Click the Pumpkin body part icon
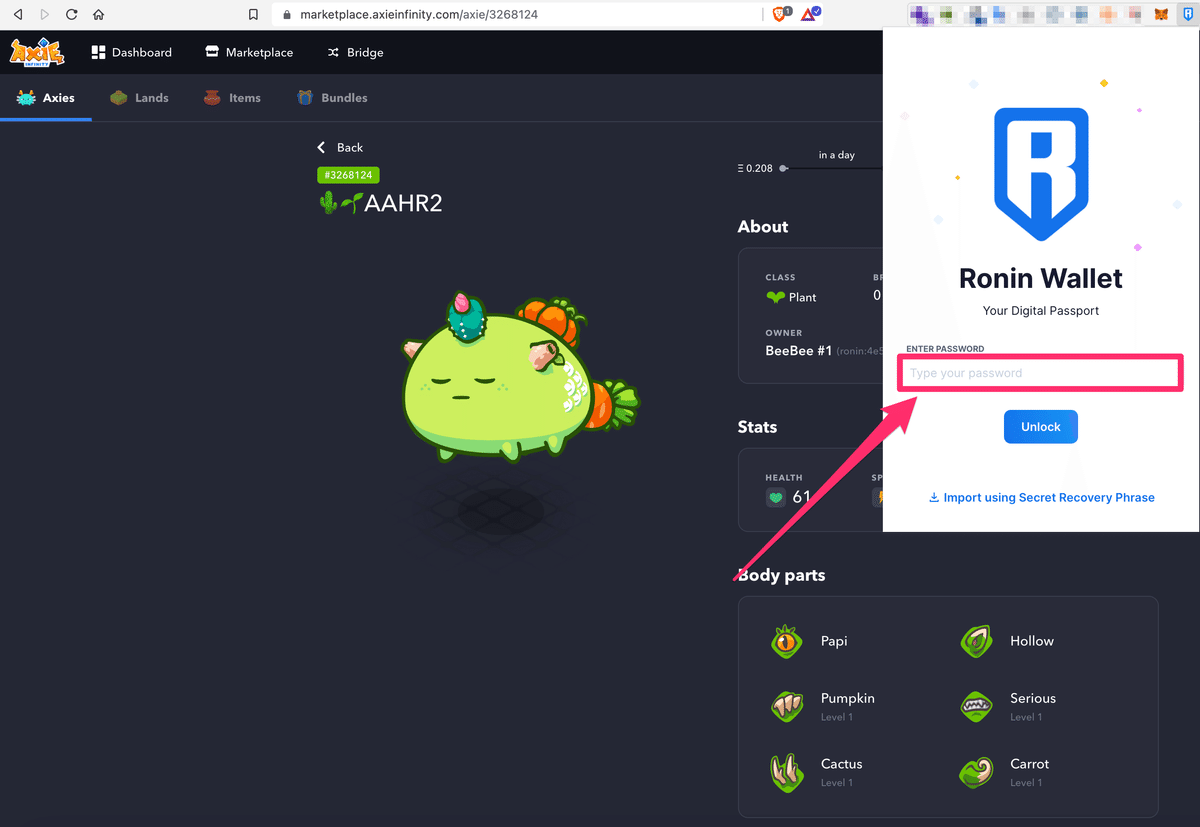 point(787,707)
